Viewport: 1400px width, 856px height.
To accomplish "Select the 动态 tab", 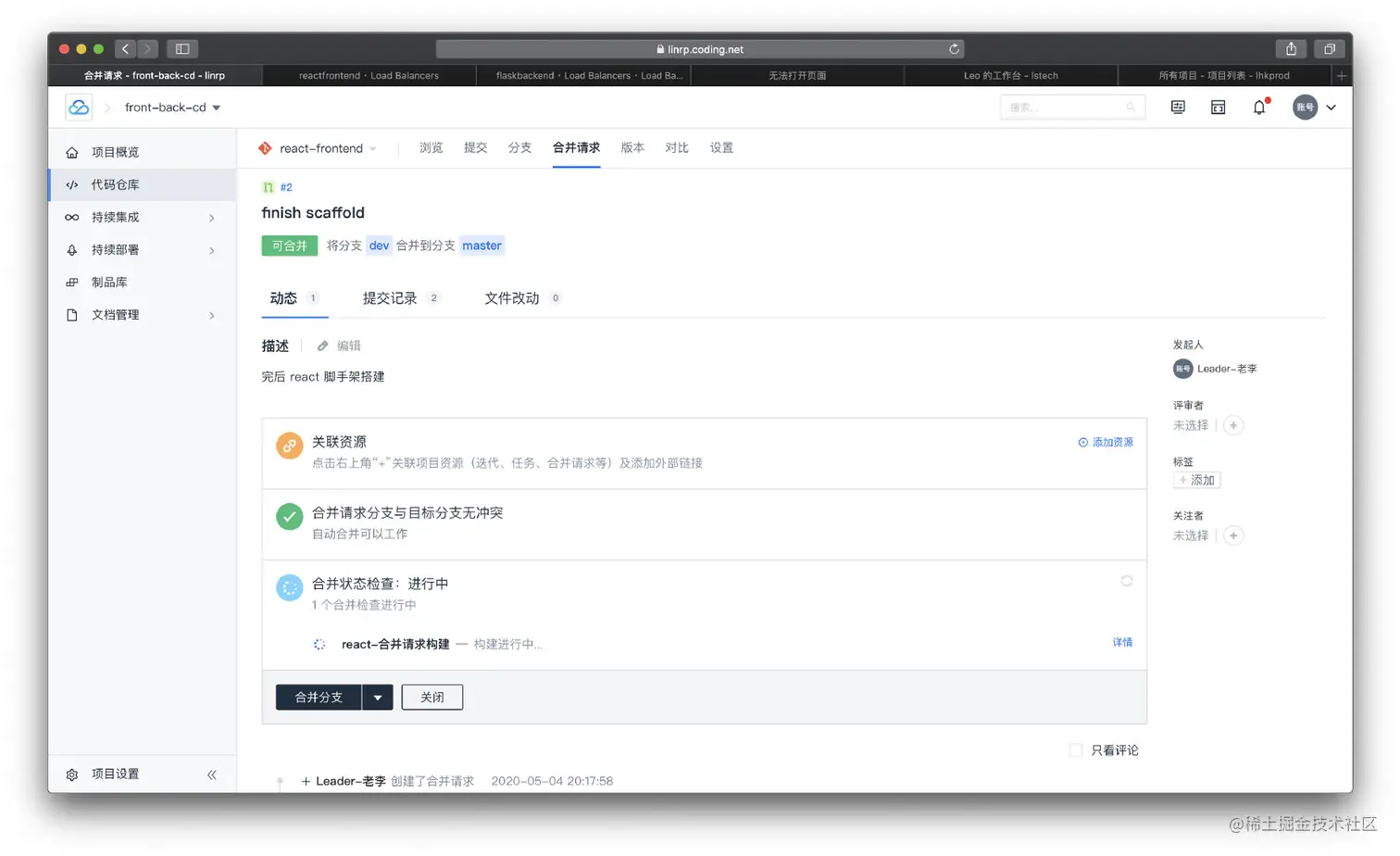I will [x=294, y=298].
